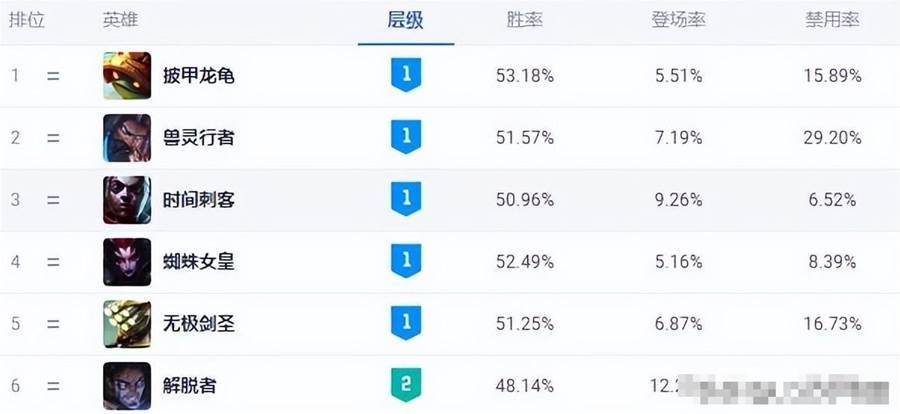Click the 披甲龙龟 champion portrait

click(x=127, y=76)
